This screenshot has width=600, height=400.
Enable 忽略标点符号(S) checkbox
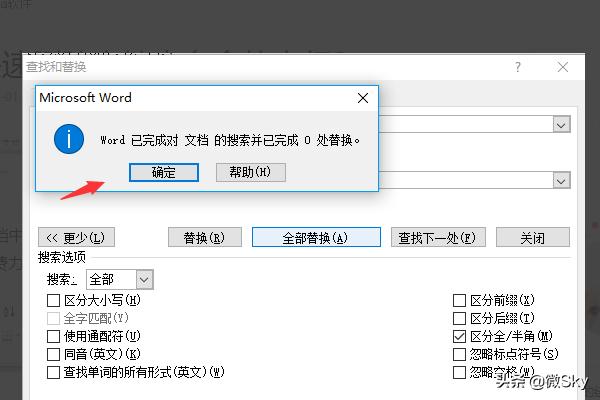(460, 354)
